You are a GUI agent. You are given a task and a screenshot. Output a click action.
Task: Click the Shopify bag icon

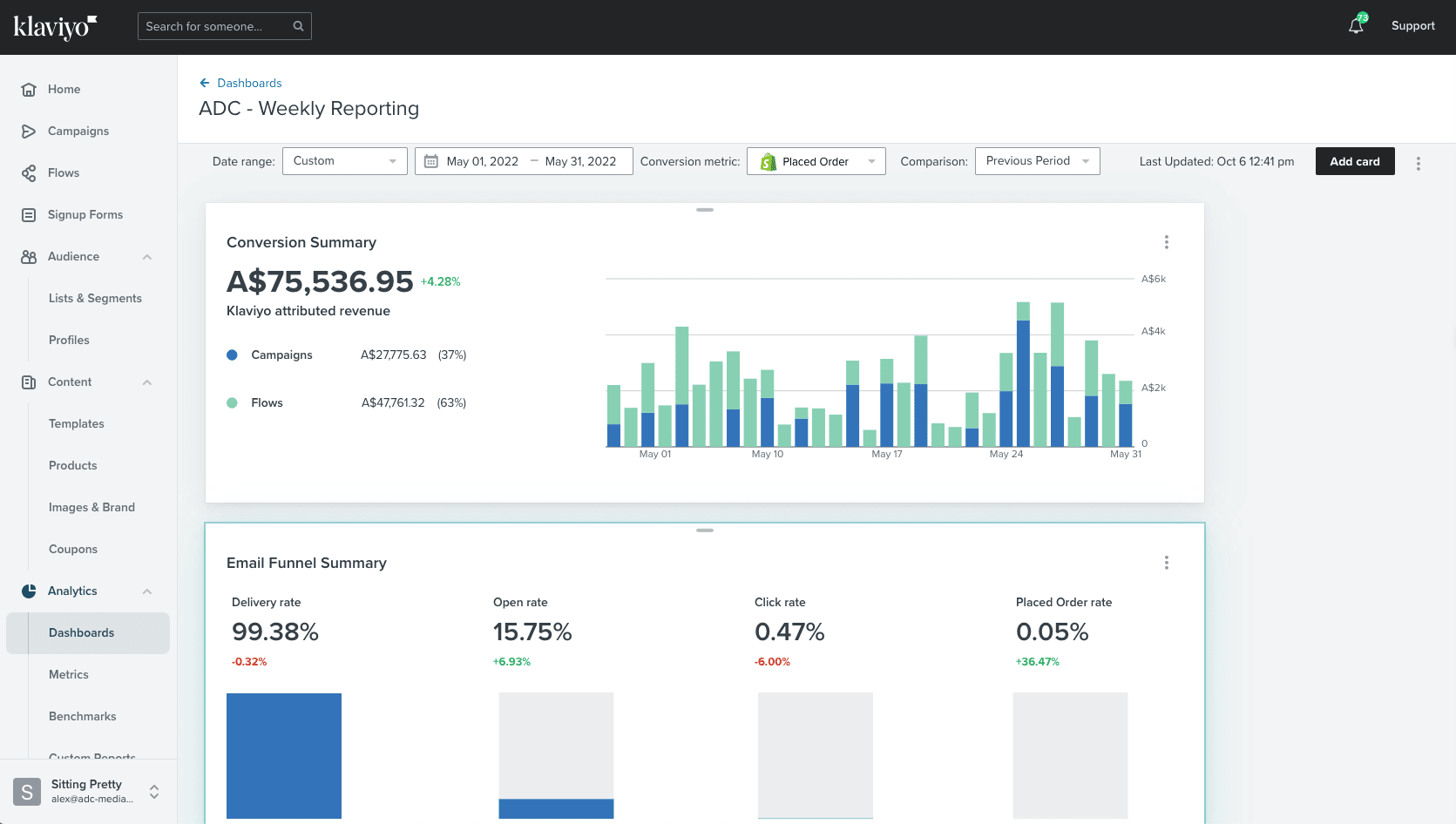pos(769,162)
